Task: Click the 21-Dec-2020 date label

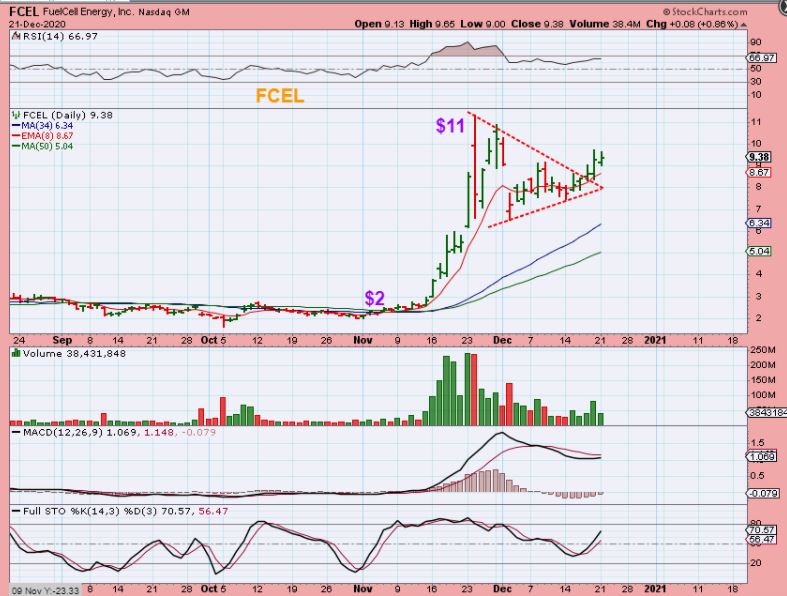Action: [x=38, y=24]
